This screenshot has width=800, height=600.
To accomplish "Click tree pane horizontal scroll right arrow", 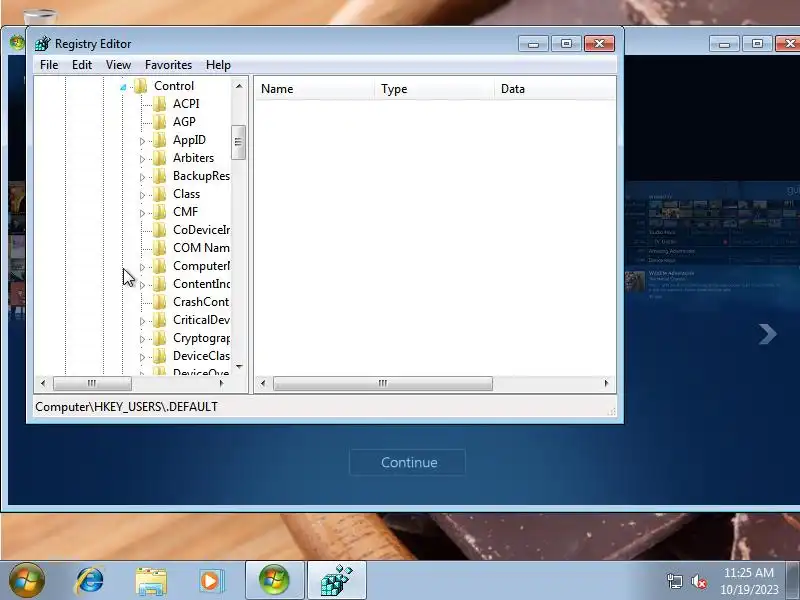I will (221, 383).
